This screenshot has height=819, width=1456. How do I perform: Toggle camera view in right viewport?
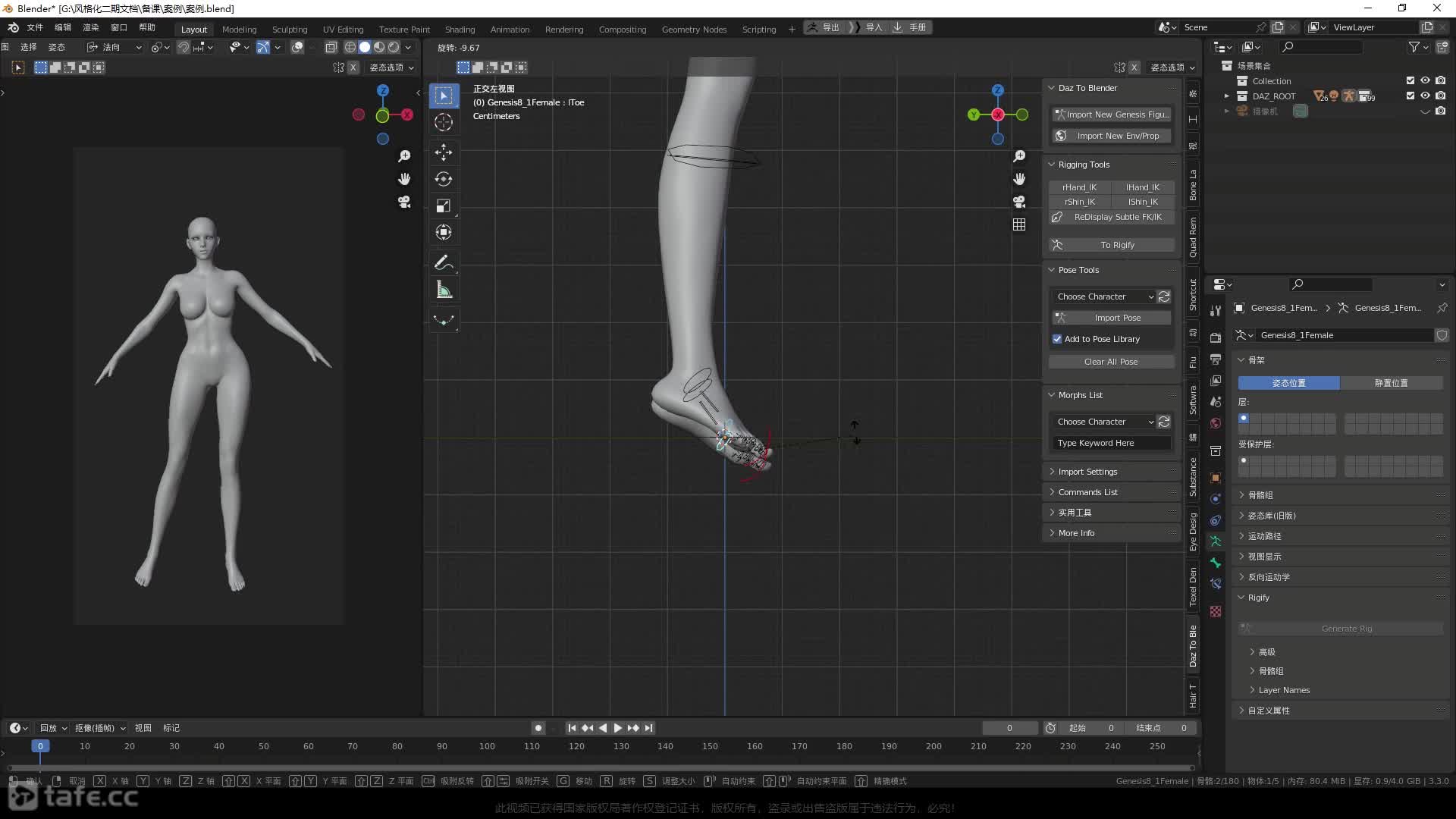pos(1019,202)
